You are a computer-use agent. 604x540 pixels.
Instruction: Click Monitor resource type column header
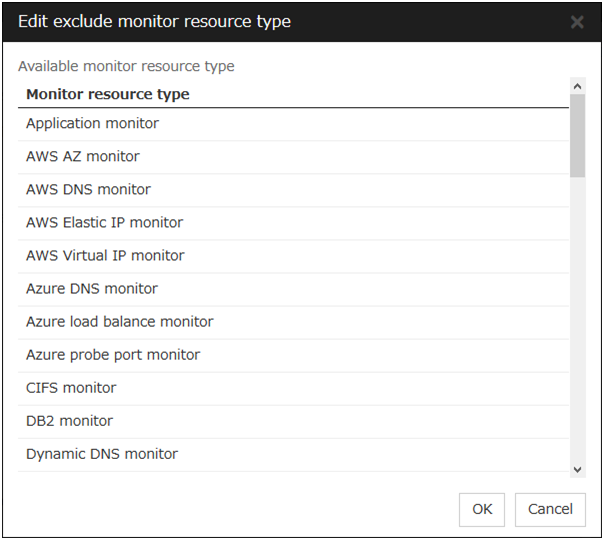108,95
